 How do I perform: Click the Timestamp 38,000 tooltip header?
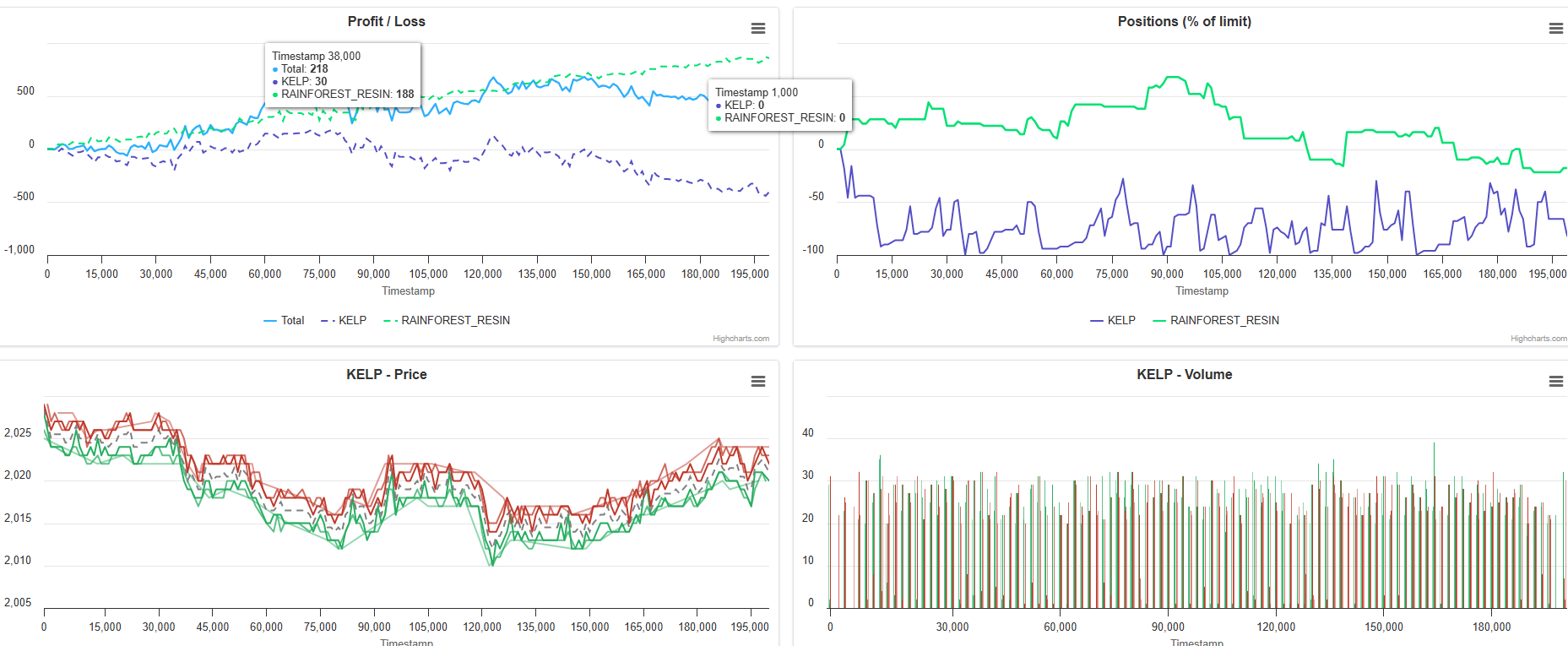pyautogui.click(x=316, y=57)
